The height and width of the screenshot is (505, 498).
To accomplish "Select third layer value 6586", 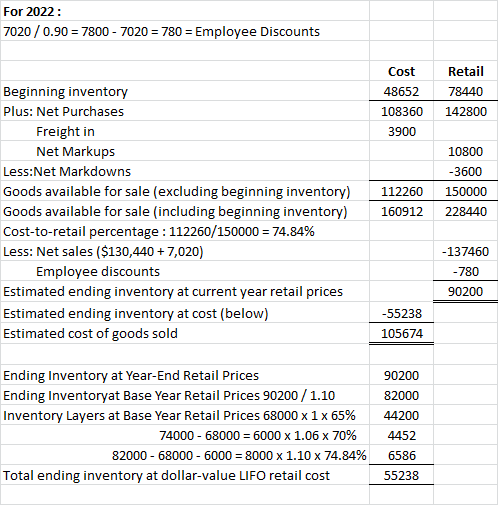I will pos(402,456).
